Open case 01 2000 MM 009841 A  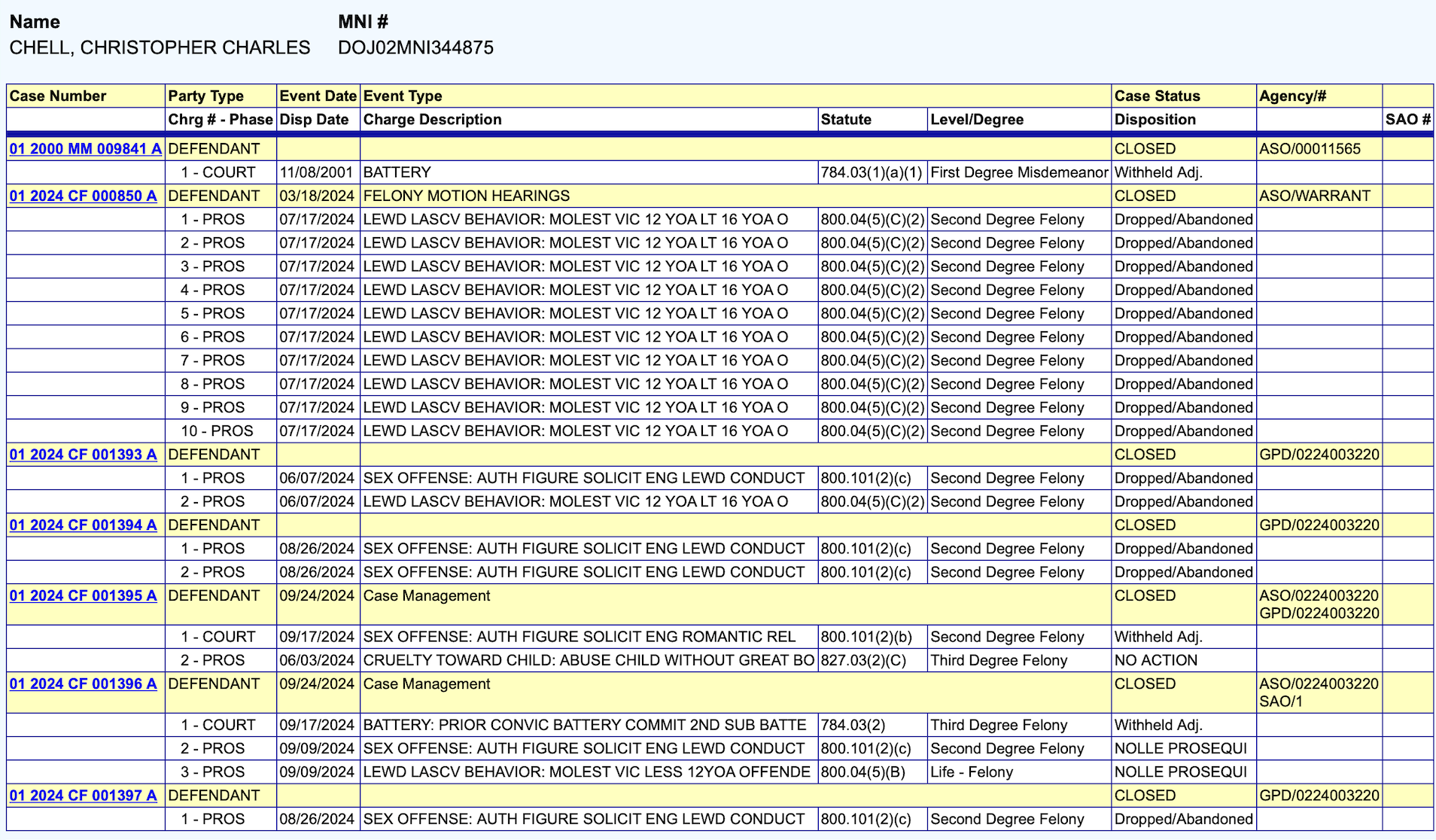pyautogui.click(x=85, y=148)
